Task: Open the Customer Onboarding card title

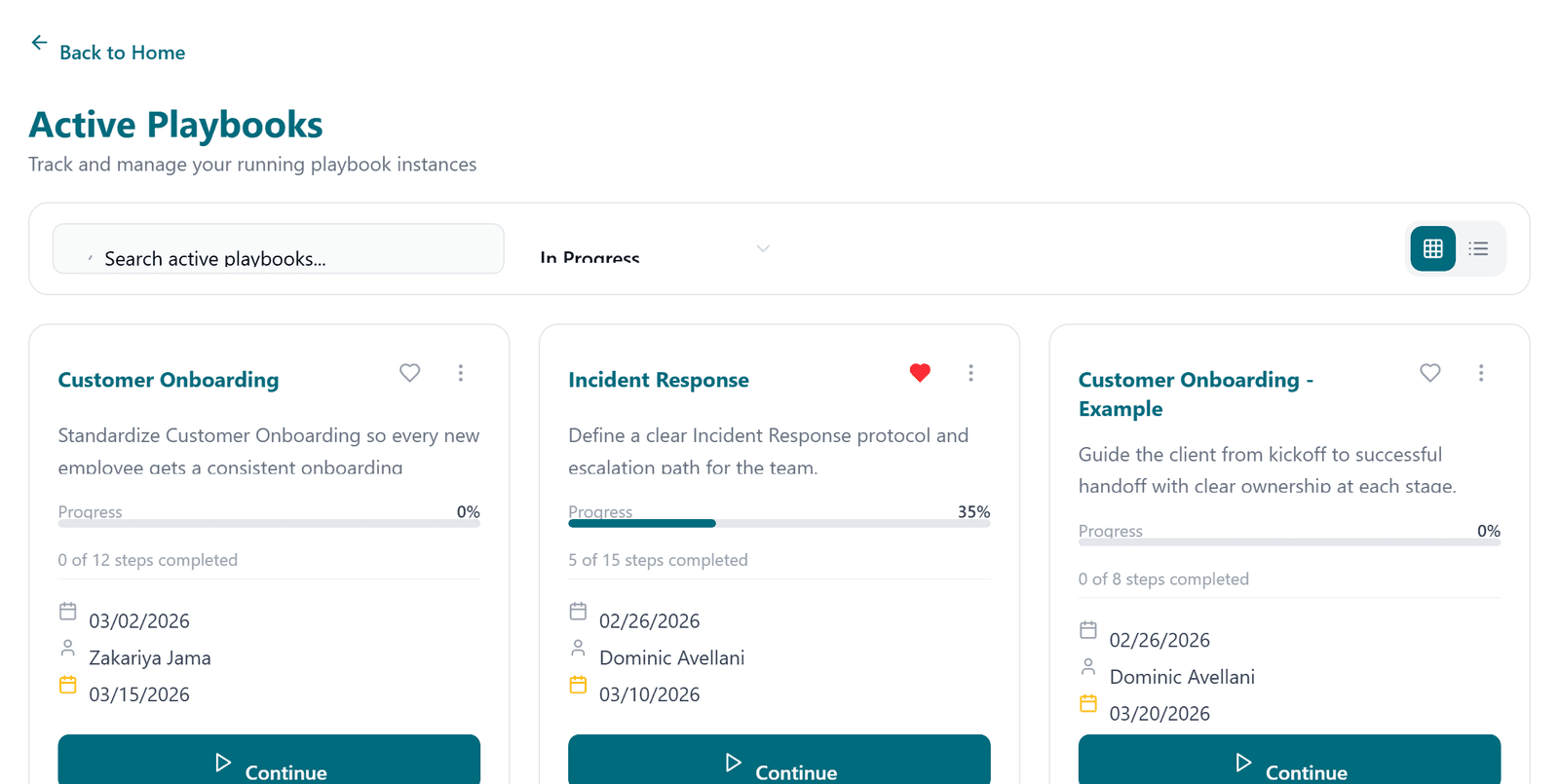Action: click(169, 380)
